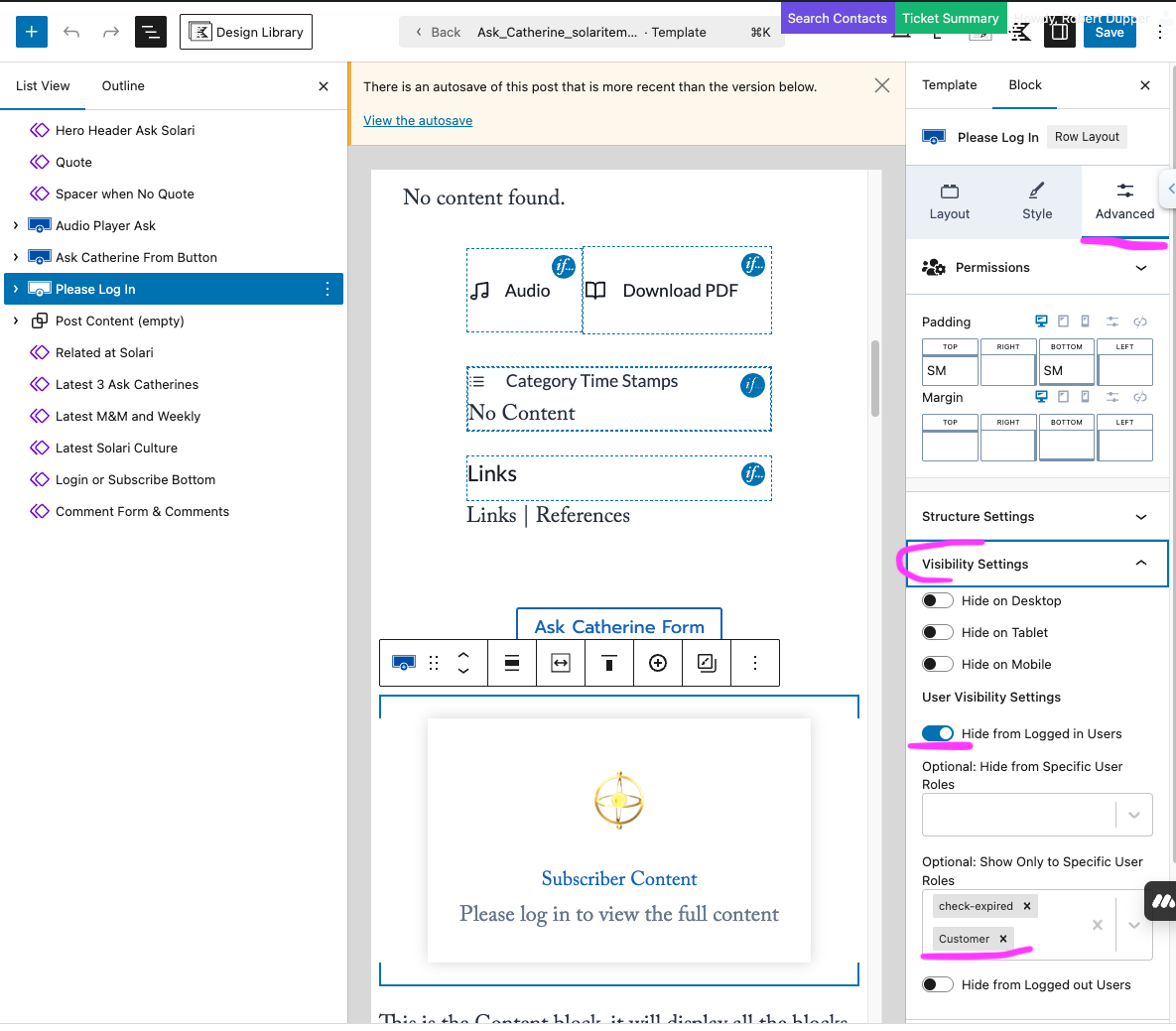Screen dimensions: 1176x1031
Task: Open the Design Library
Action: 246,32
